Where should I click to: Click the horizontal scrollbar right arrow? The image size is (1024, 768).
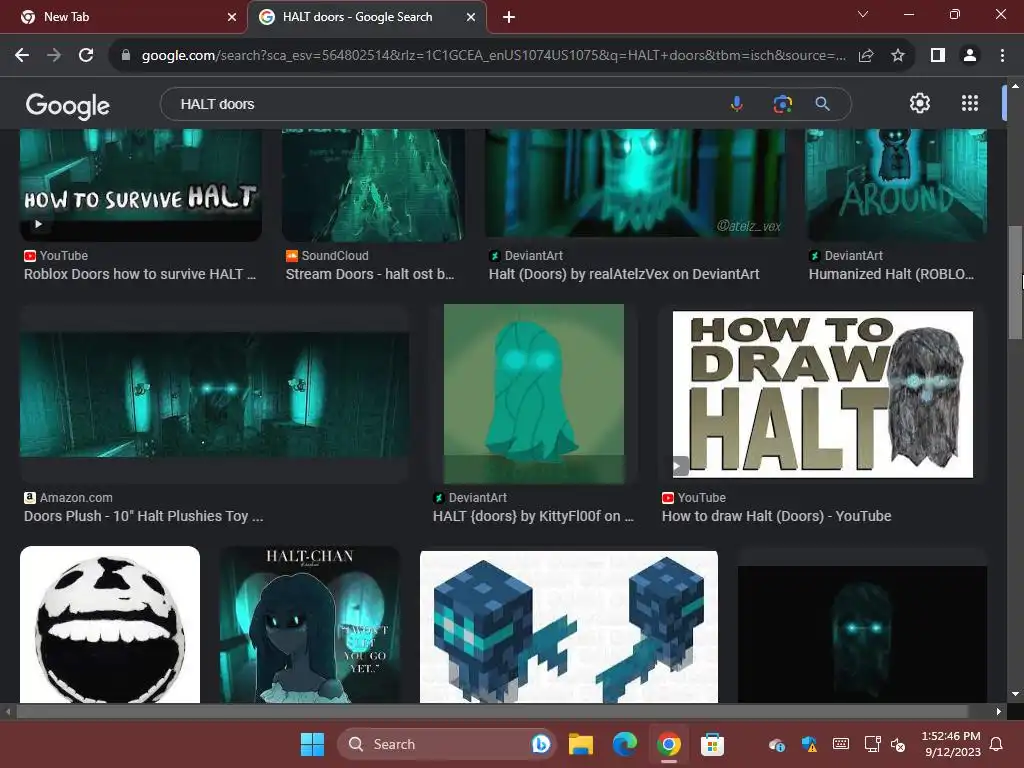(x=999, y=711)
